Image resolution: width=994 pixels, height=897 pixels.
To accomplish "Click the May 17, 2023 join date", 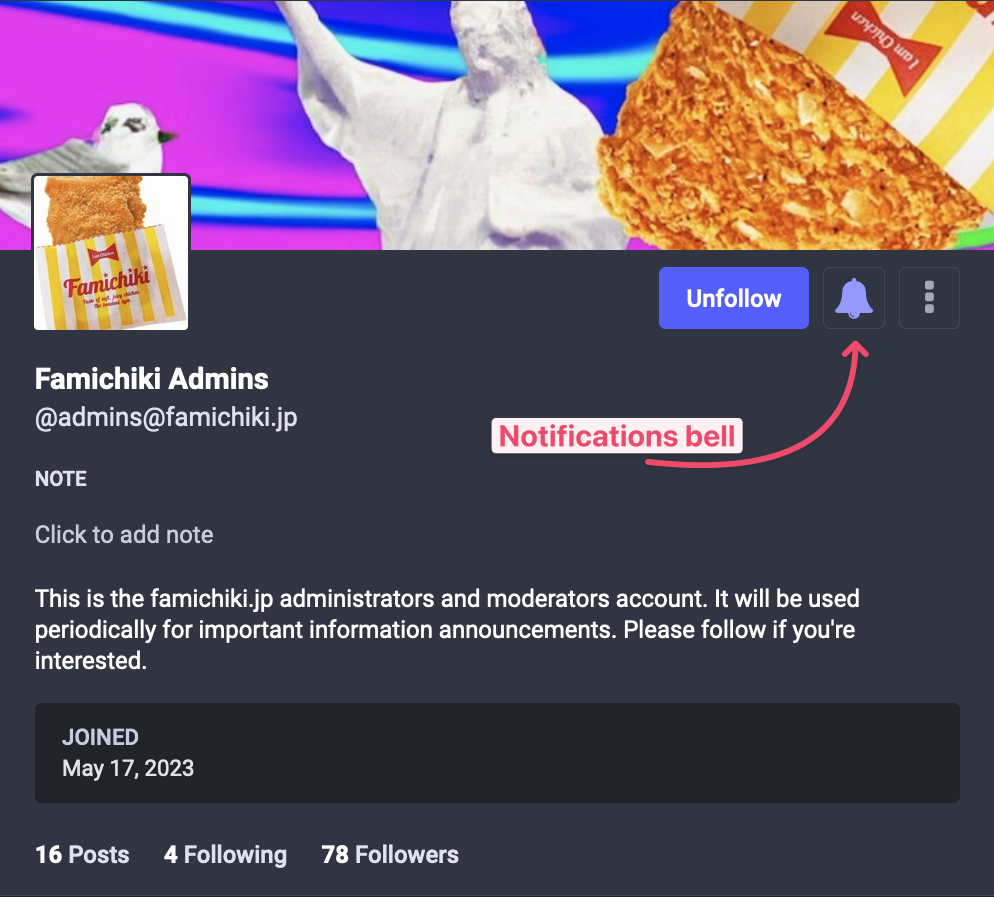I will point(128,768).
